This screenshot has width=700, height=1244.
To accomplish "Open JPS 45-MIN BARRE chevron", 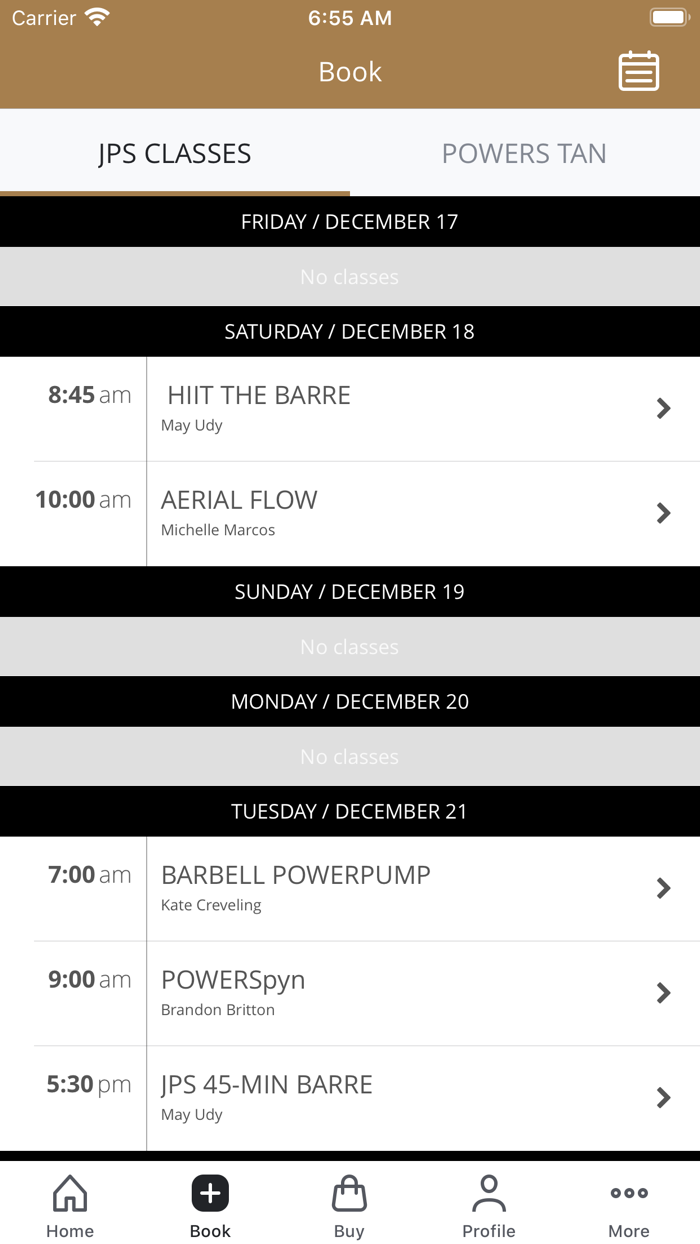I will [663, 1098].
